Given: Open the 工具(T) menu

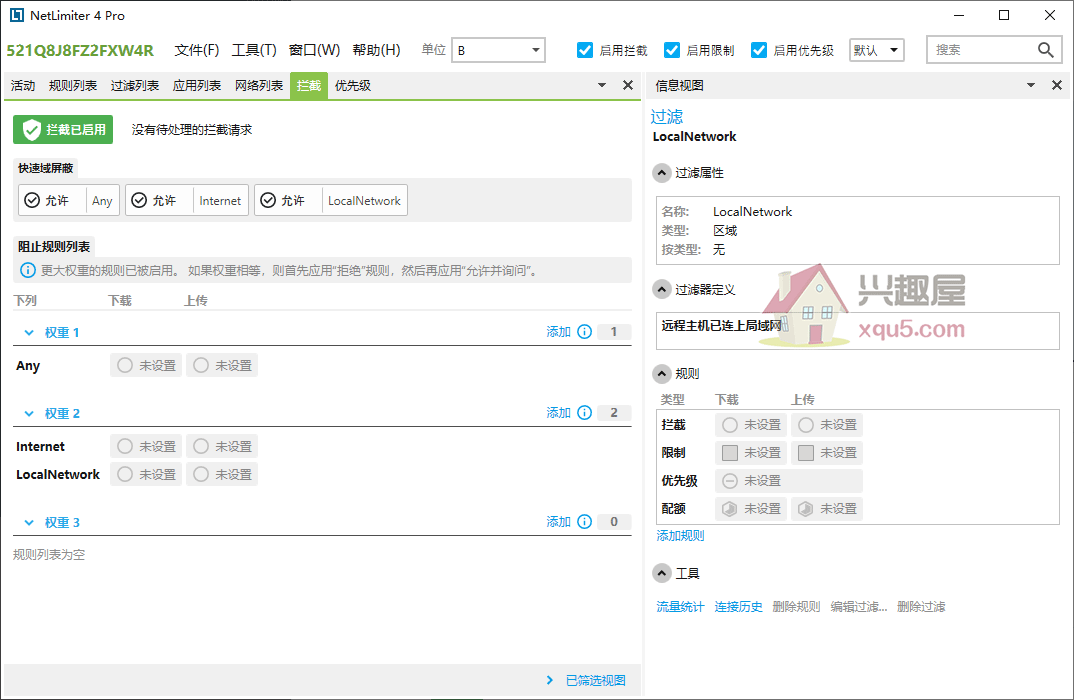Looking at the screenshot, I should tap(254, 50).
